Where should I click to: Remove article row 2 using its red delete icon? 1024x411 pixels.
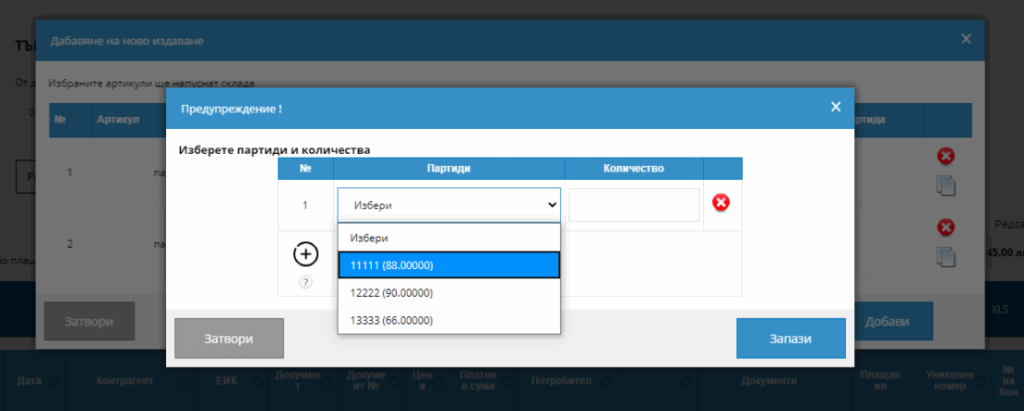tap(946, 228)
